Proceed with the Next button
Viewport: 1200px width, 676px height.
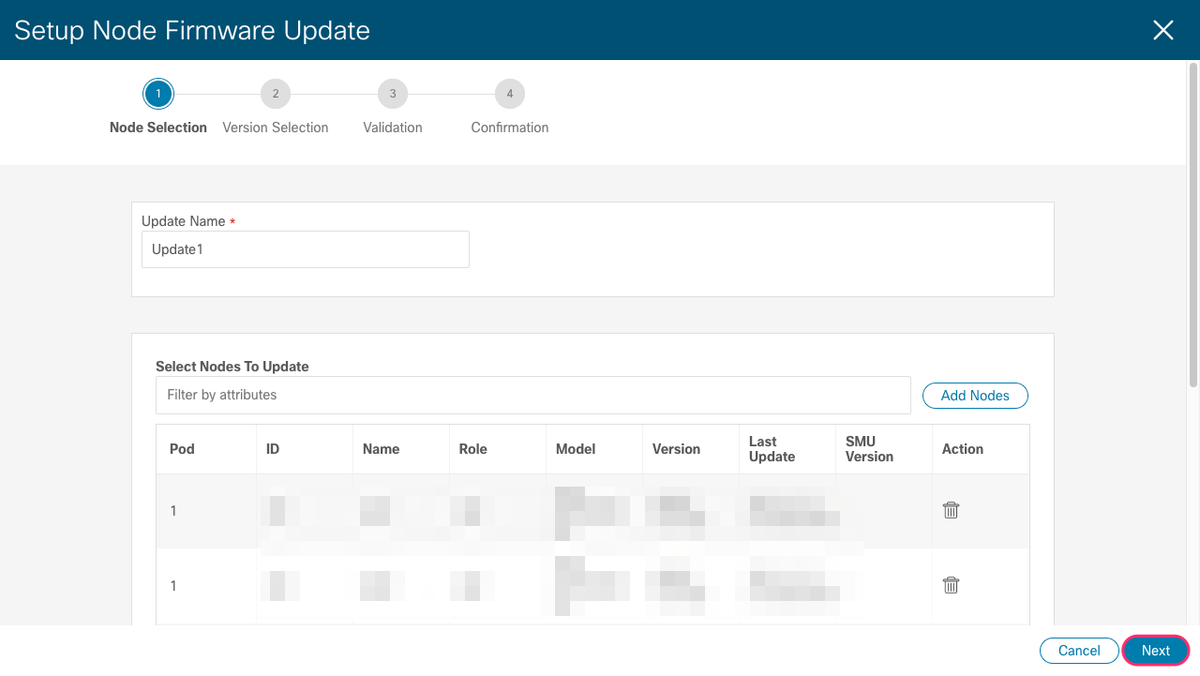coord(1156,650)
